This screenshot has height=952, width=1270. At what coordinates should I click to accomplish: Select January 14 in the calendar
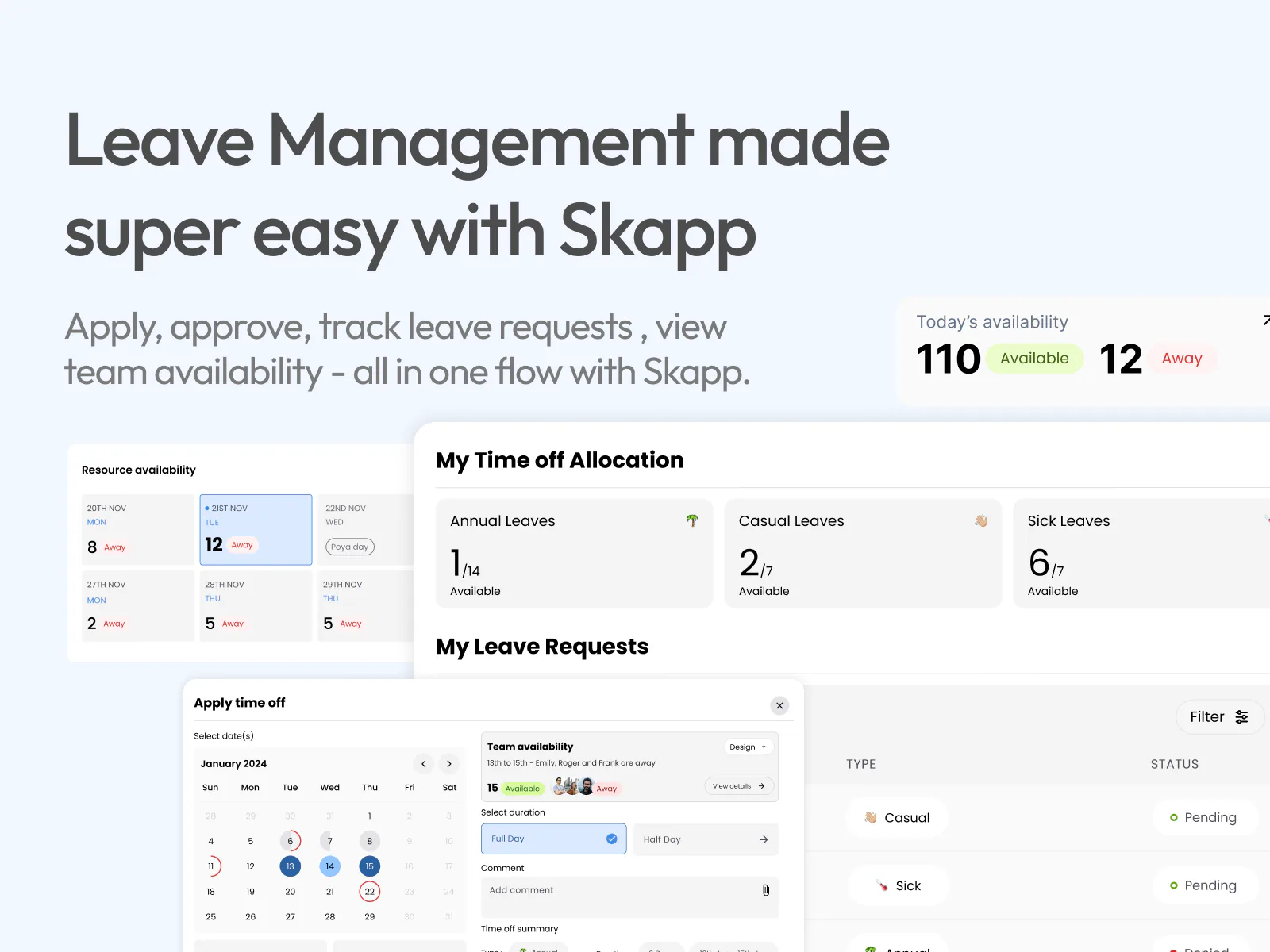(329, 866)
